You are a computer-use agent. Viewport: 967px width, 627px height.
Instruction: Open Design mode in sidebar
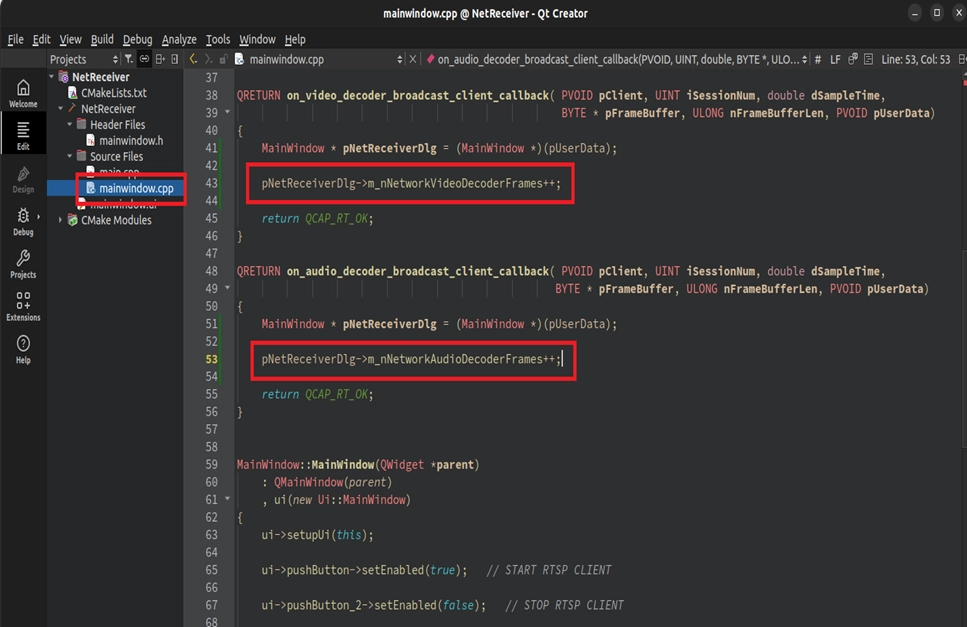pyautogui.click(x=23, y=179)
